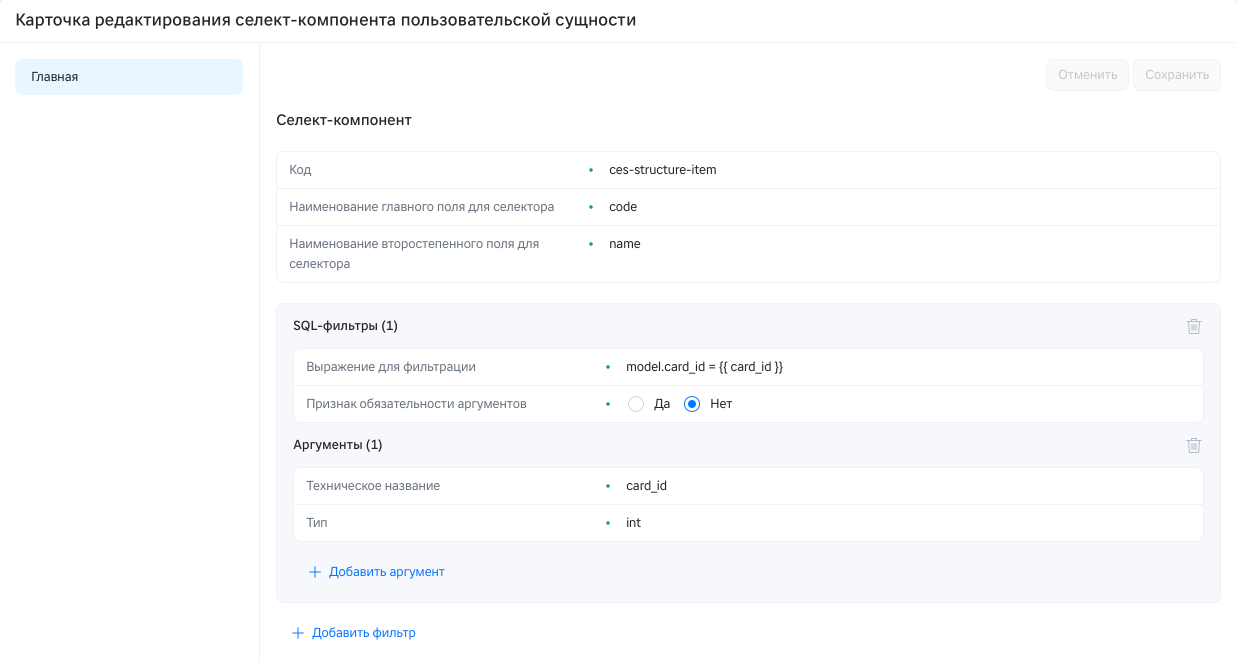Click plus icon beside Добавить аргумент

point(315,572)
